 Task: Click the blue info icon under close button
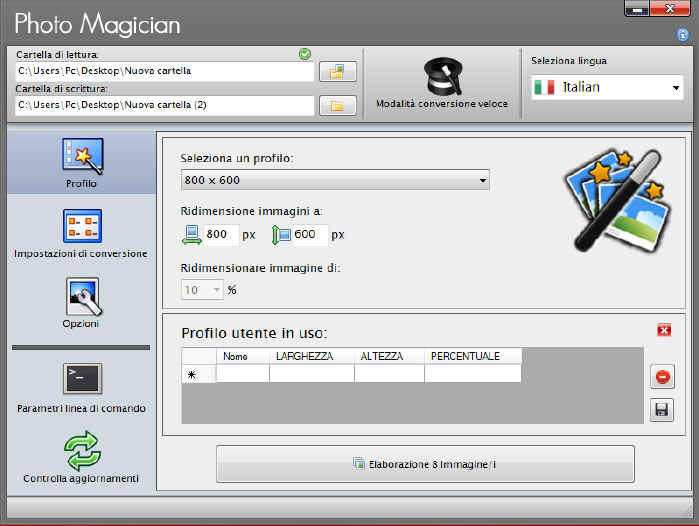point(683,35)
